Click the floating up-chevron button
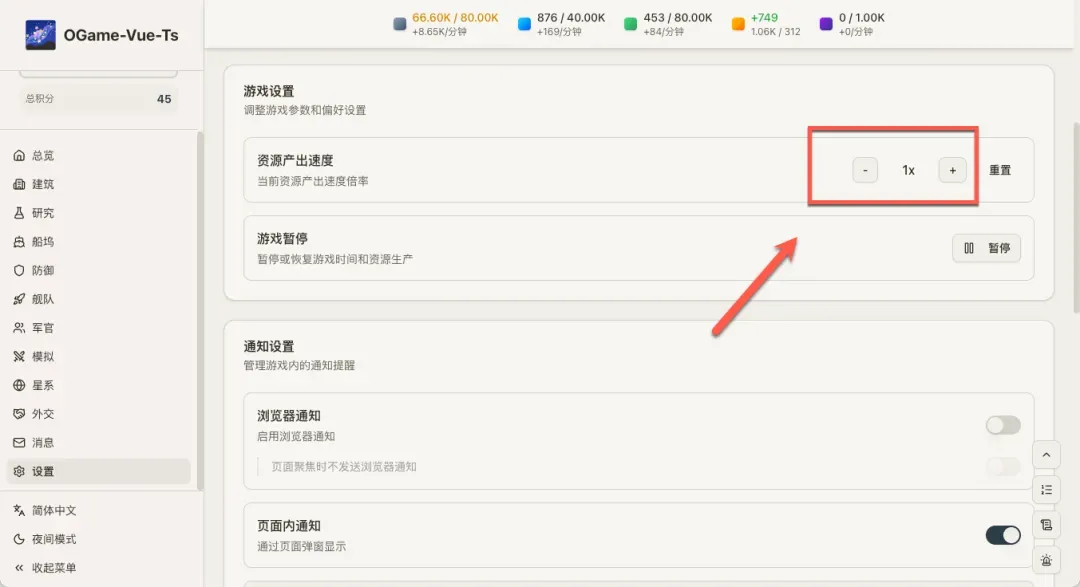The width and height of the screenshot is (1080, 587). pos(1046,454)
